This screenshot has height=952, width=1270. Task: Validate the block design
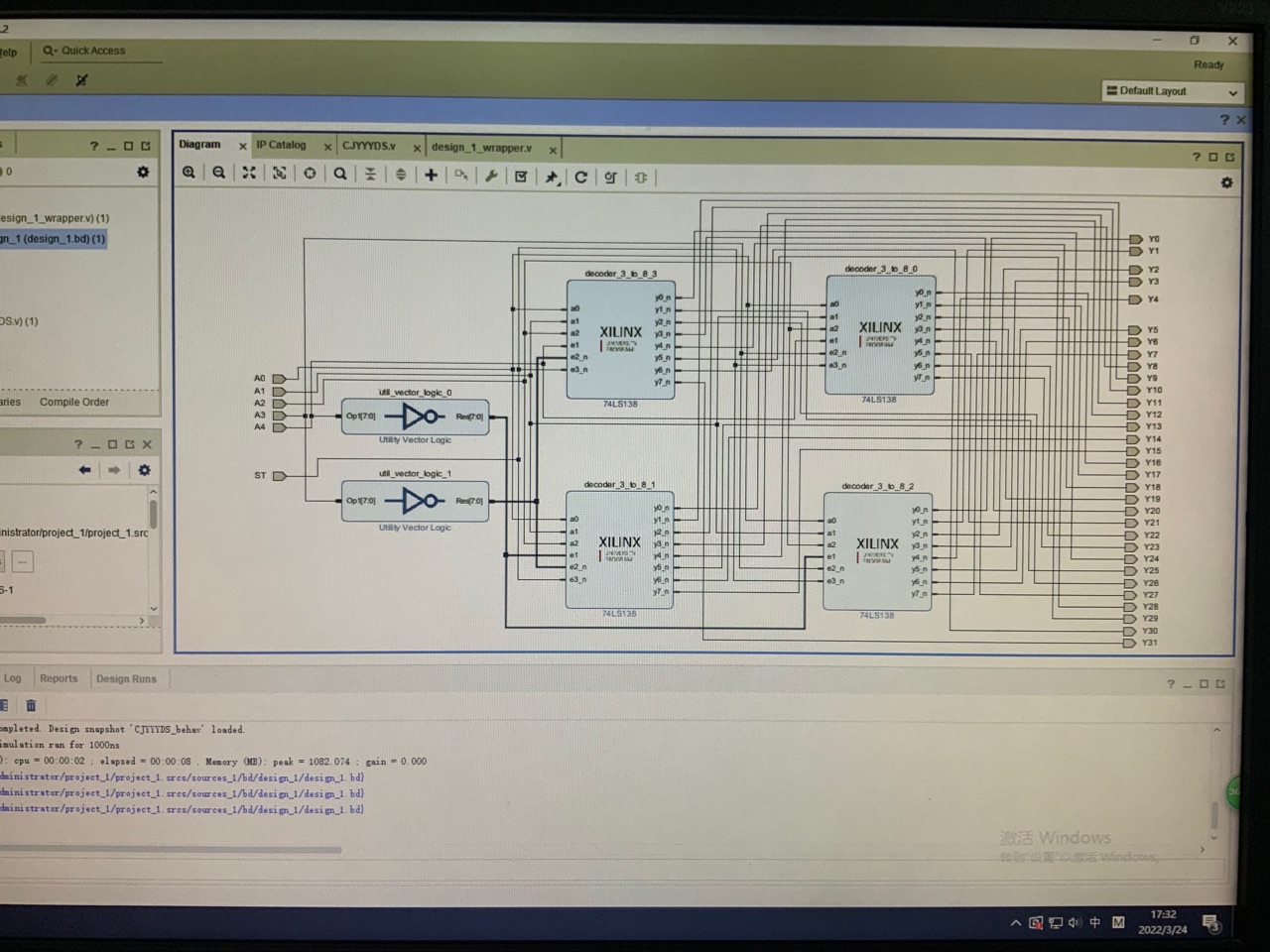[x=521, y=177]
